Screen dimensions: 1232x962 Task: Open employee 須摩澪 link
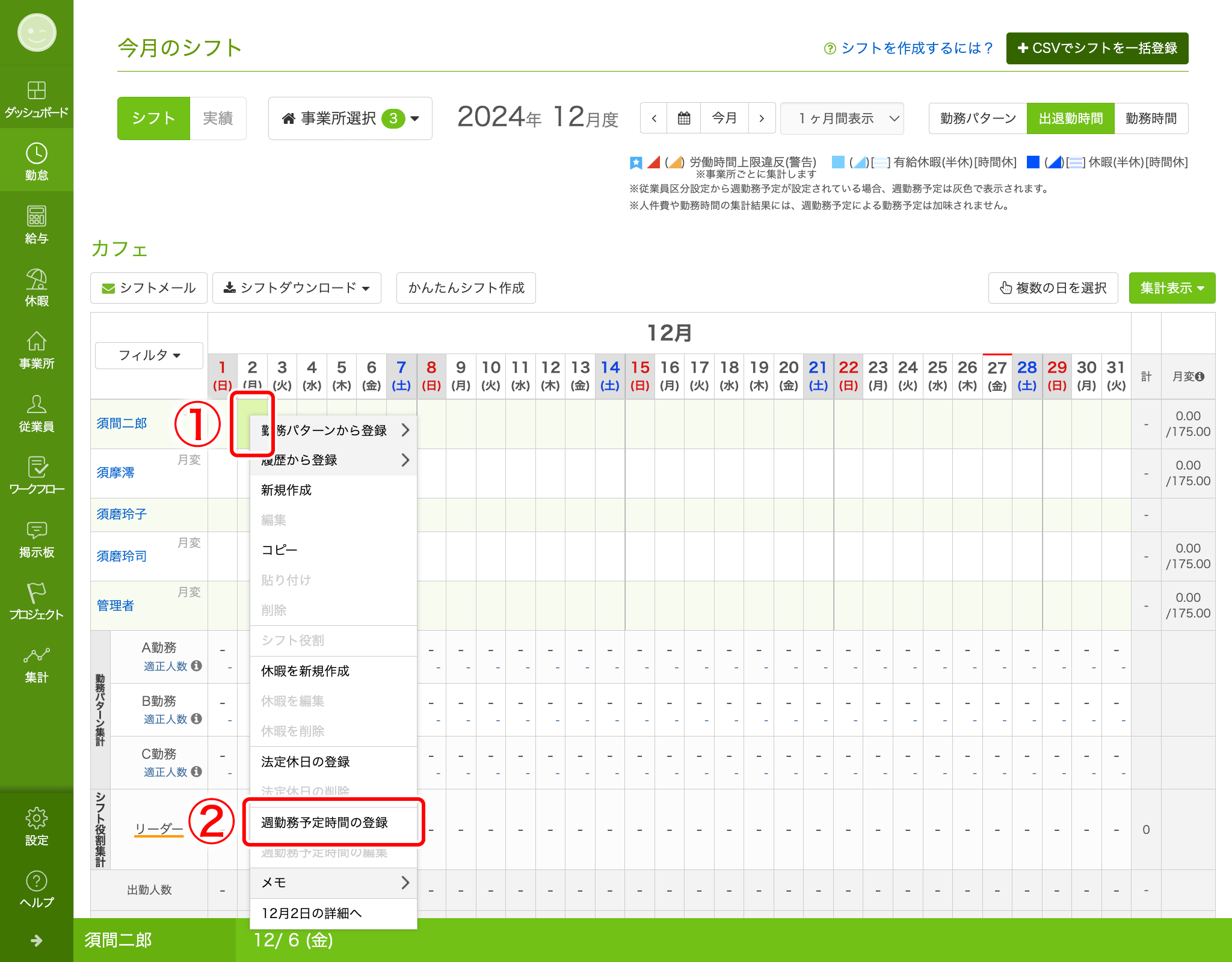(115, 473)
